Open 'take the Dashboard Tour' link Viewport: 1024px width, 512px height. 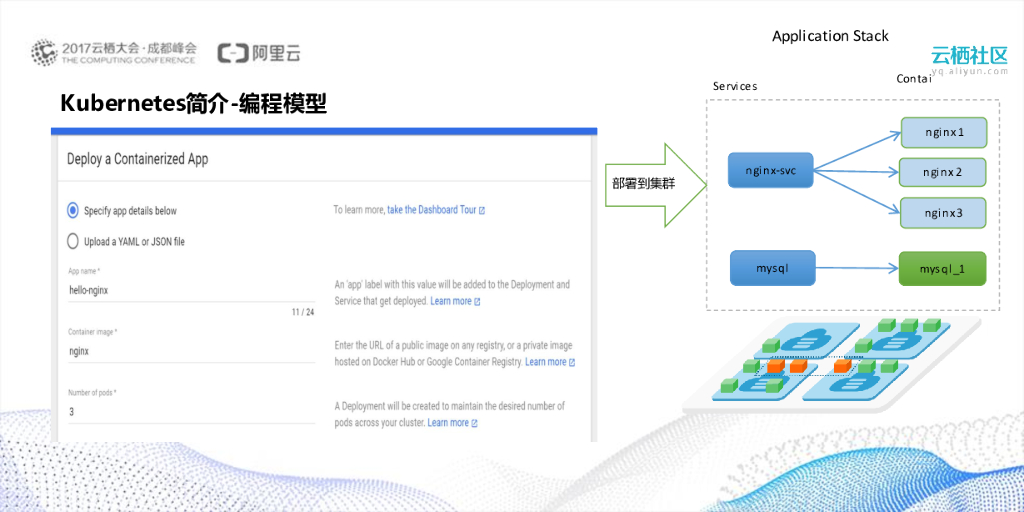432,210
